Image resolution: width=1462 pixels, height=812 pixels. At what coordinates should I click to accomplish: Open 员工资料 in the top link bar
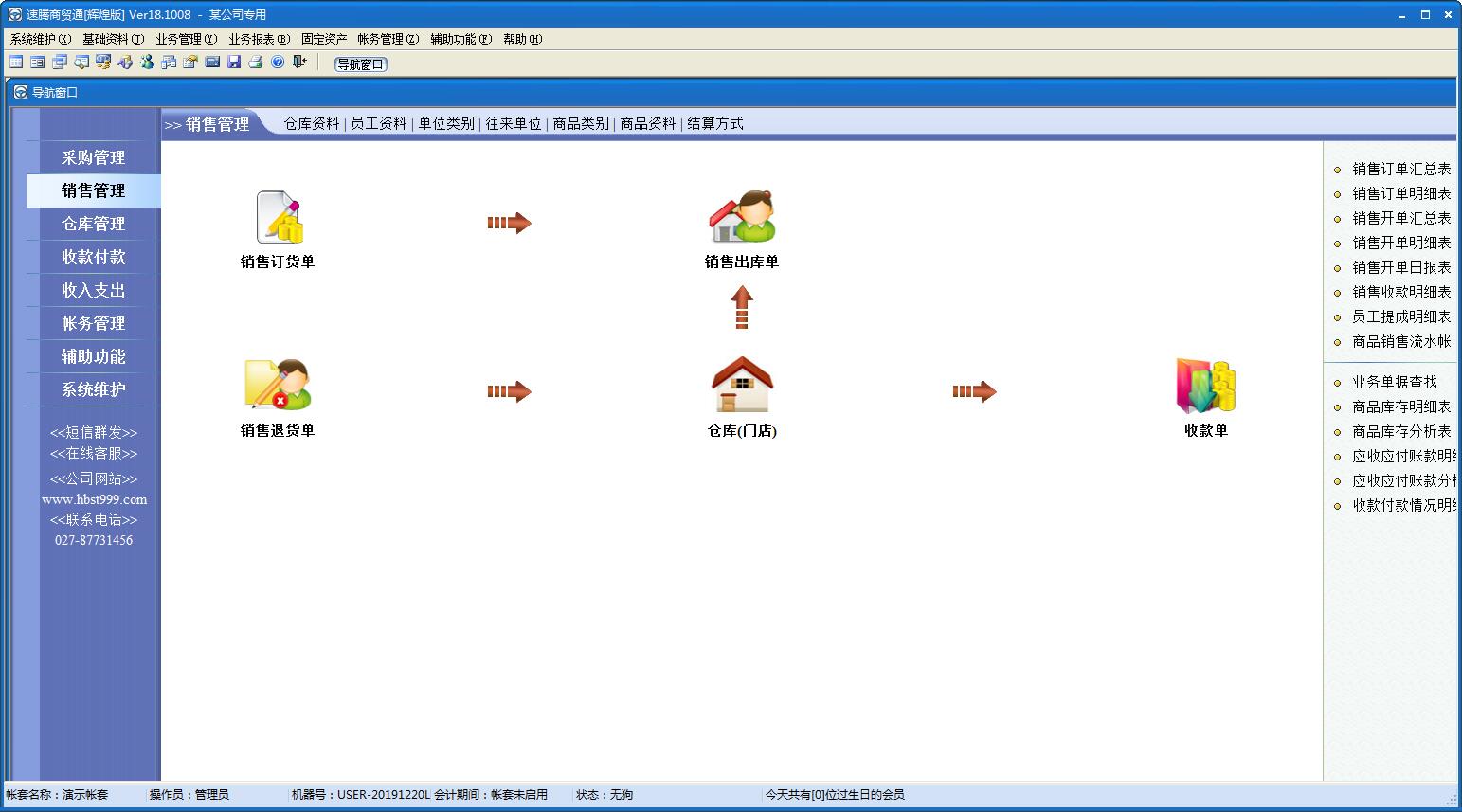coord(379,123)
